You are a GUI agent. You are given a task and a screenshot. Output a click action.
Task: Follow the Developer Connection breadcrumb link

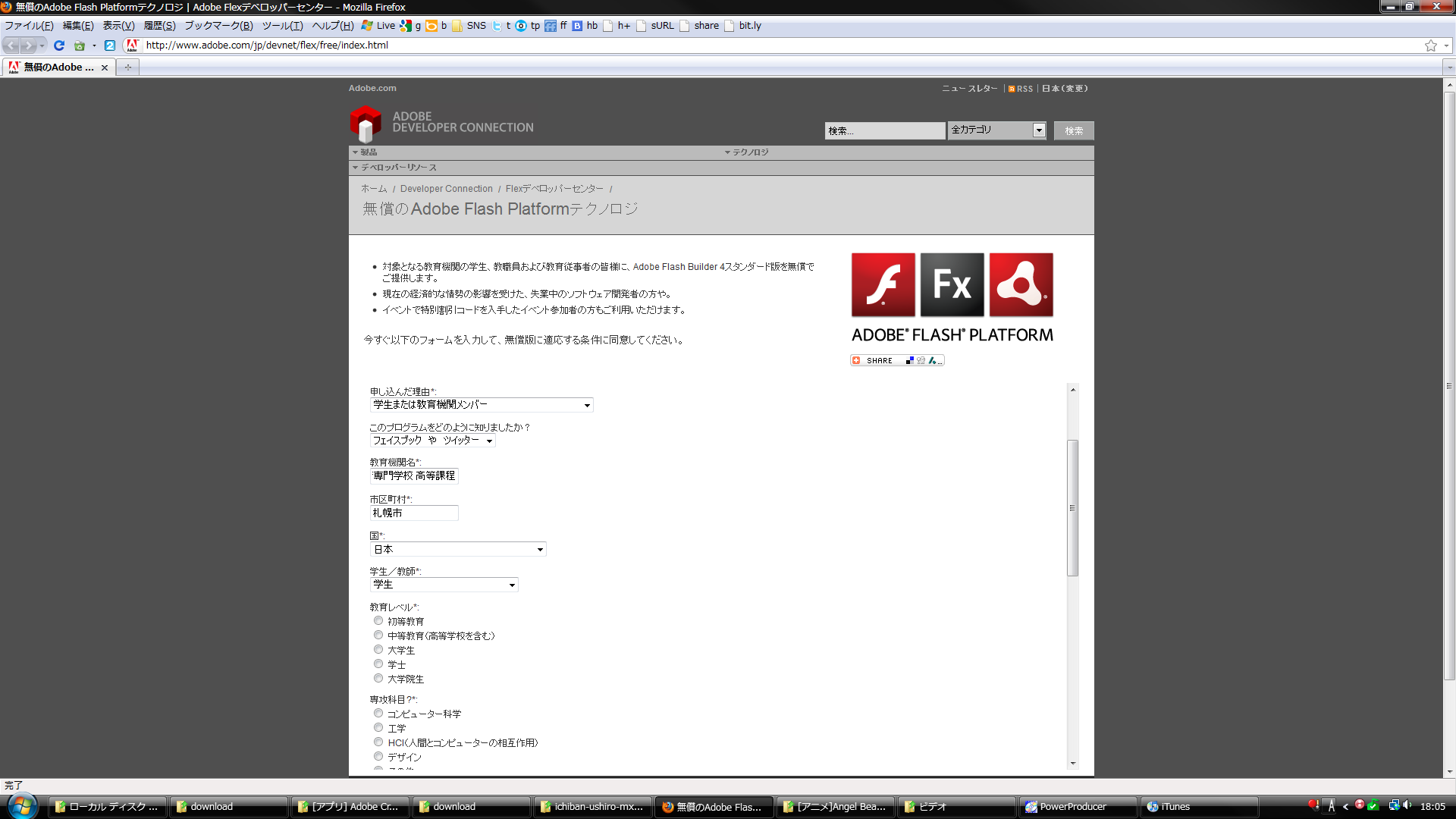[447, 189]
